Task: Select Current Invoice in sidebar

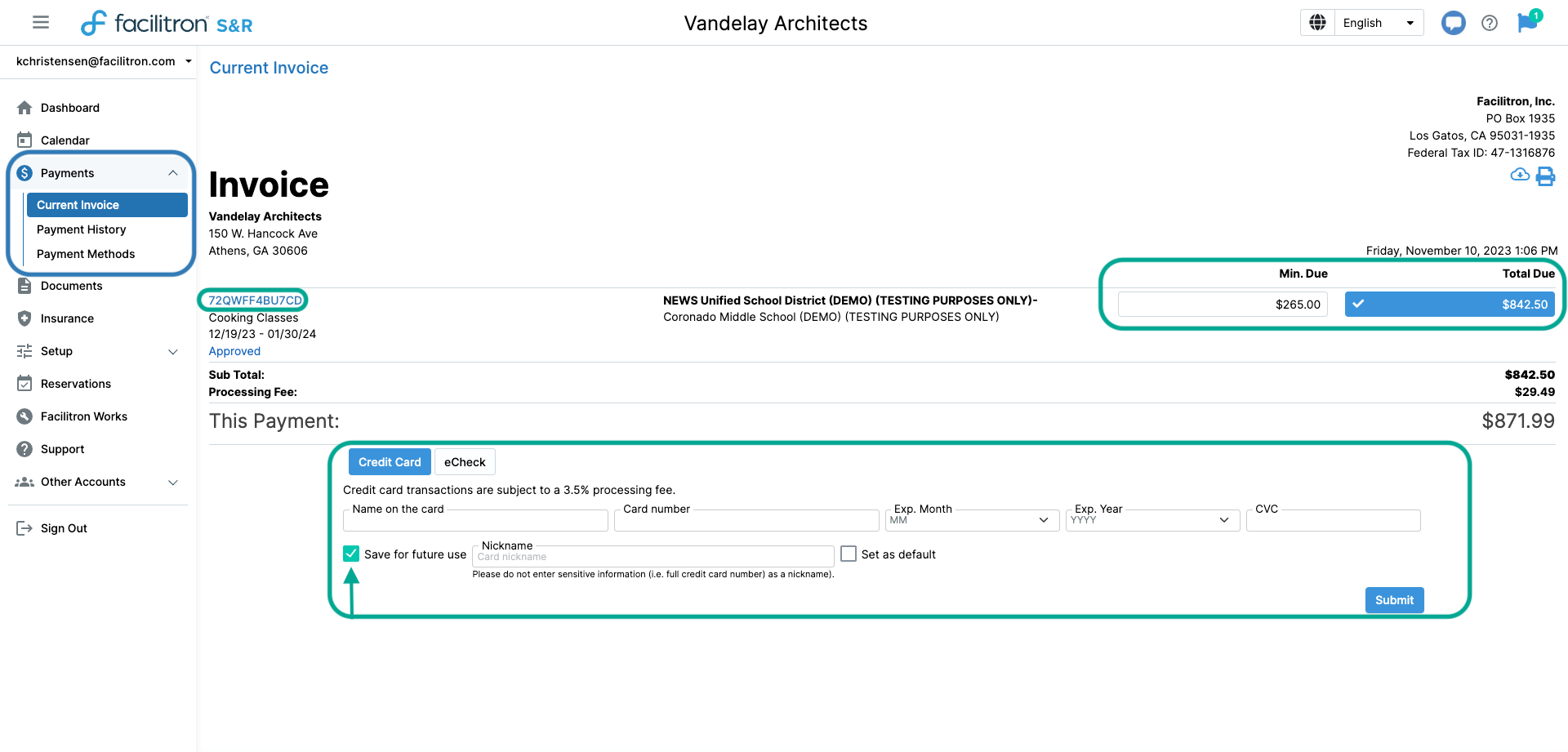Action: (x=107, y=205)
